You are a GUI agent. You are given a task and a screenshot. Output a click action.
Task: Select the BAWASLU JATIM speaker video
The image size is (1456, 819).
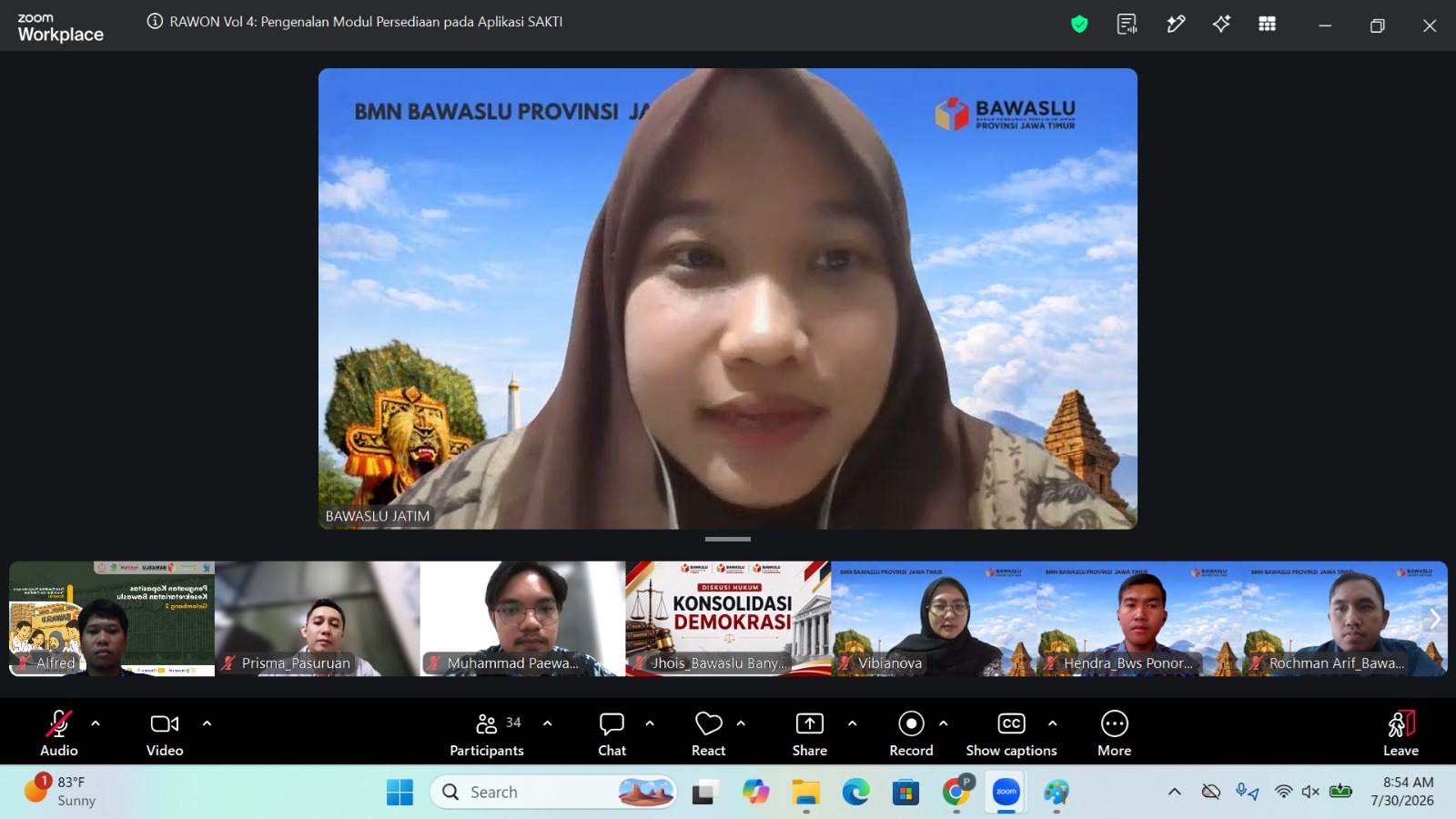(728, 298)
